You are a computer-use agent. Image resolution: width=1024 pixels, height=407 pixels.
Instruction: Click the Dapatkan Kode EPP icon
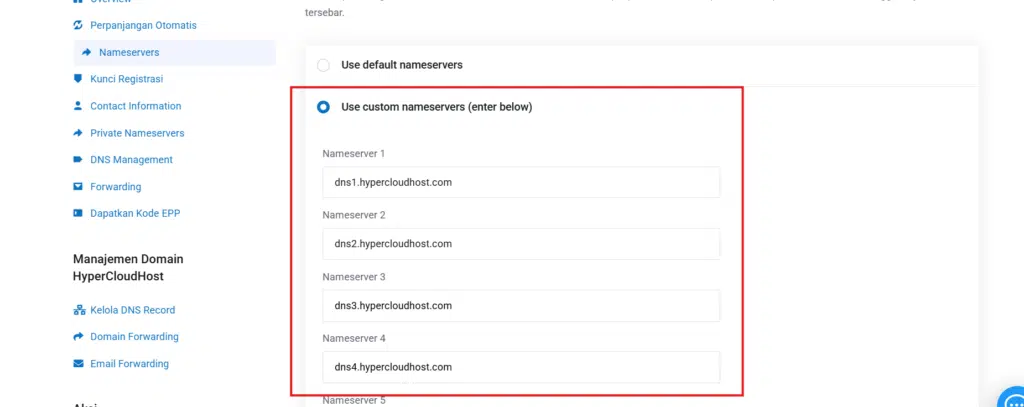(78, 213)
